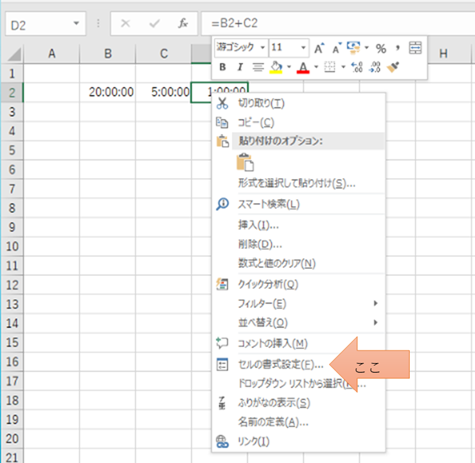Open the Name Box dropdown arrow
This screenshot has width=475, height=463.
76,23
